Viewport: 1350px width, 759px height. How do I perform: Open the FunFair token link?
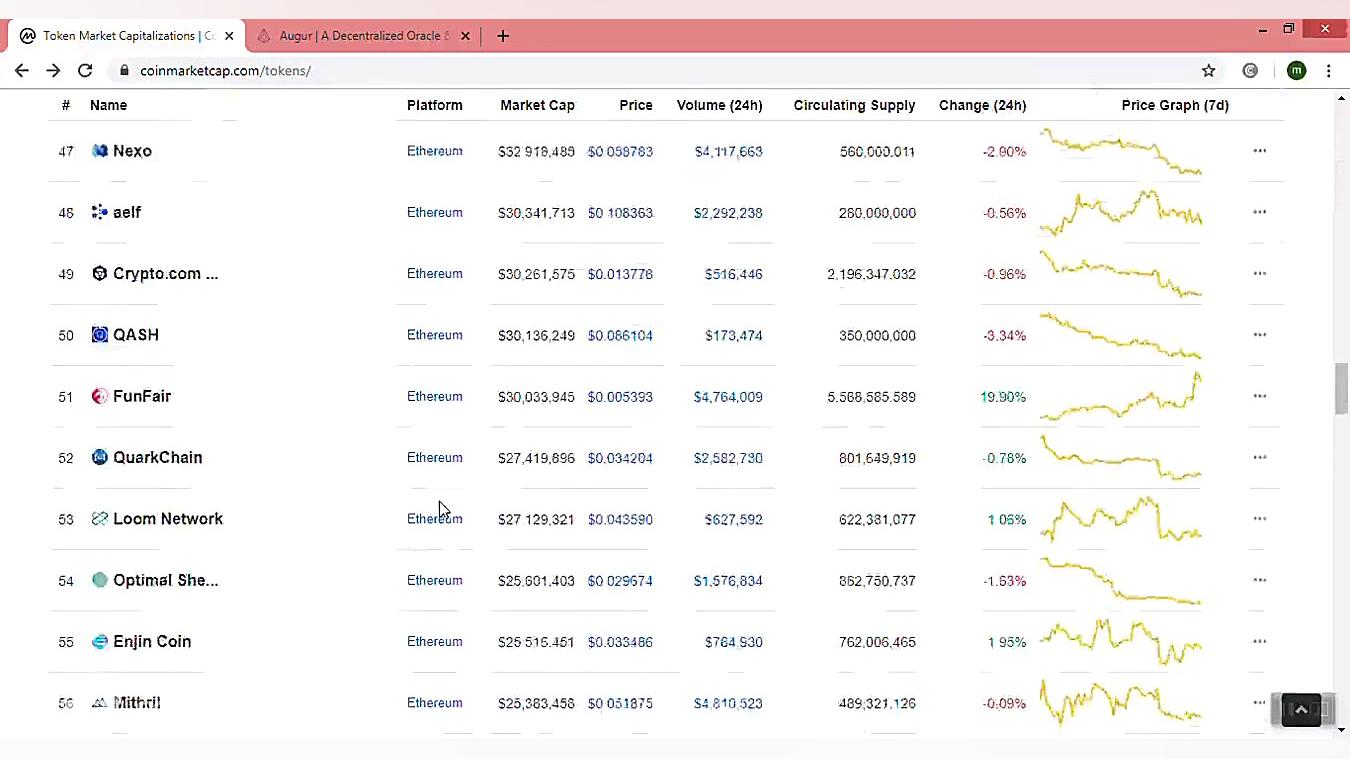click(142, 396)
